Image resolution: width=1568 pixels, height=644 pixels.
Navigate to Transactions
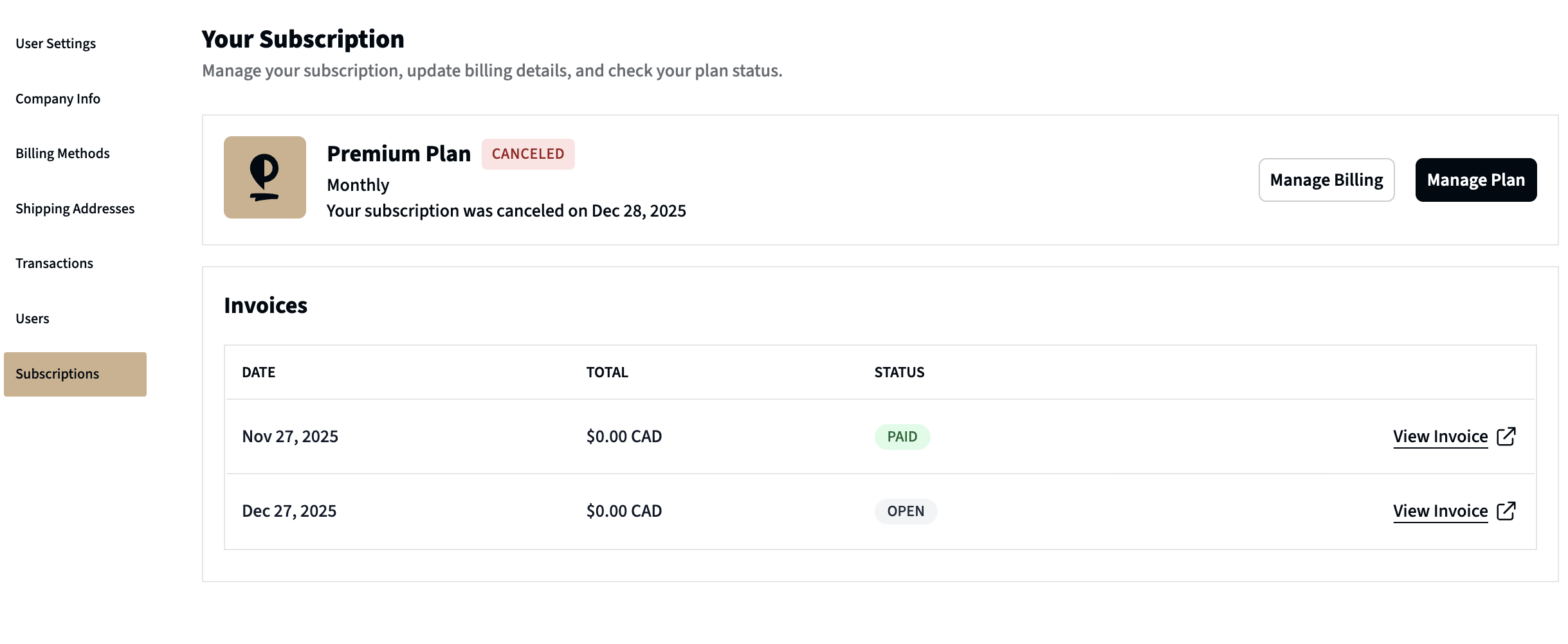(x=54, y=263)
